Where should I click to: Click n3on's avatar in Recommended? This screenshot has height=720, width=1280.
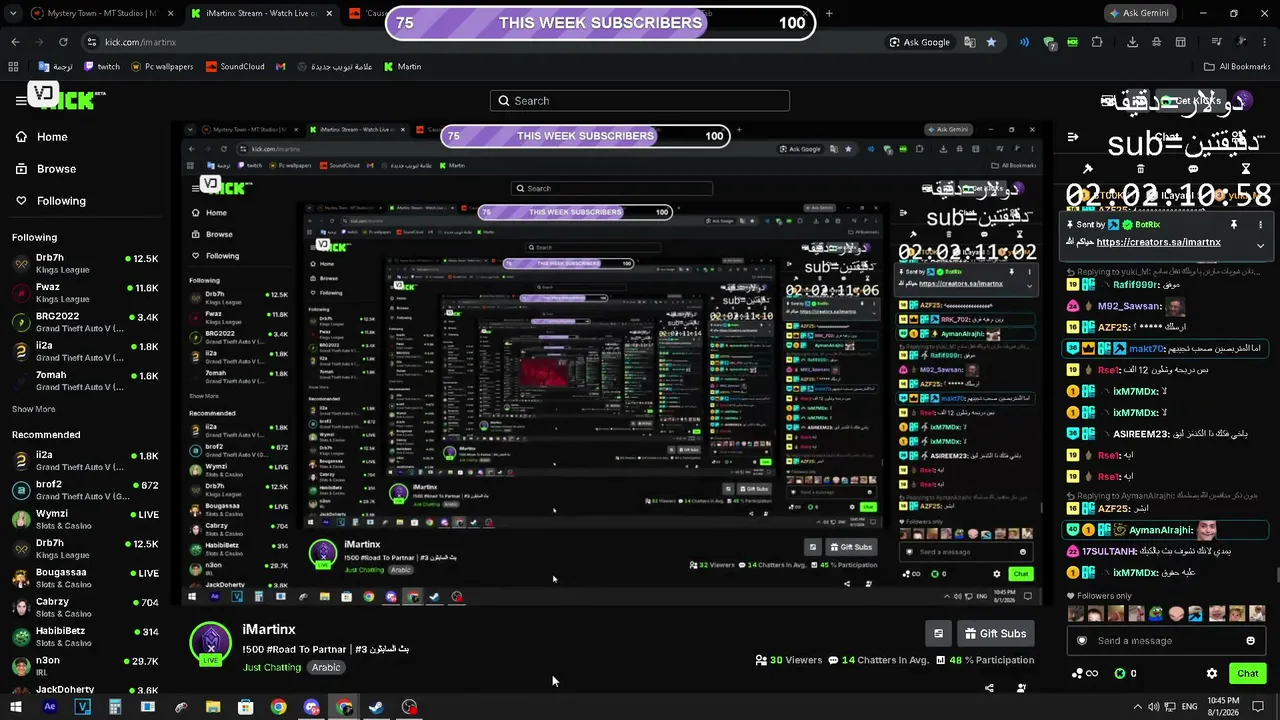pos(20,666)
